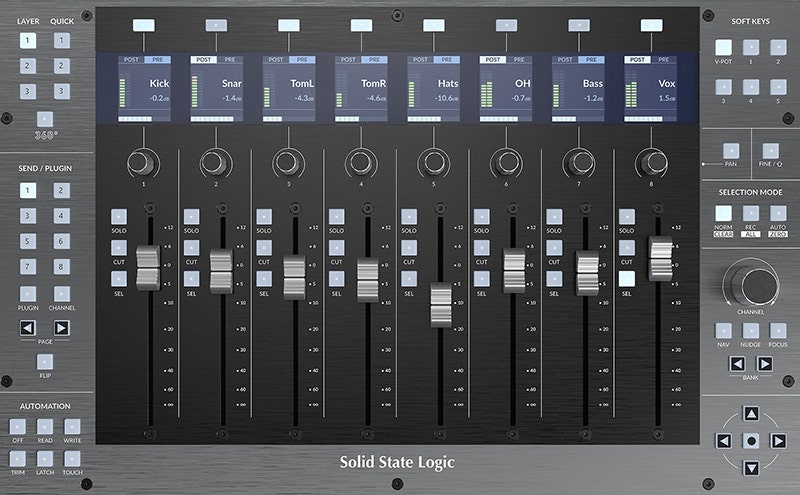Screen dimensions: 800x495
Task: Select POST tab on Vox display
Action: click(637, 60)
